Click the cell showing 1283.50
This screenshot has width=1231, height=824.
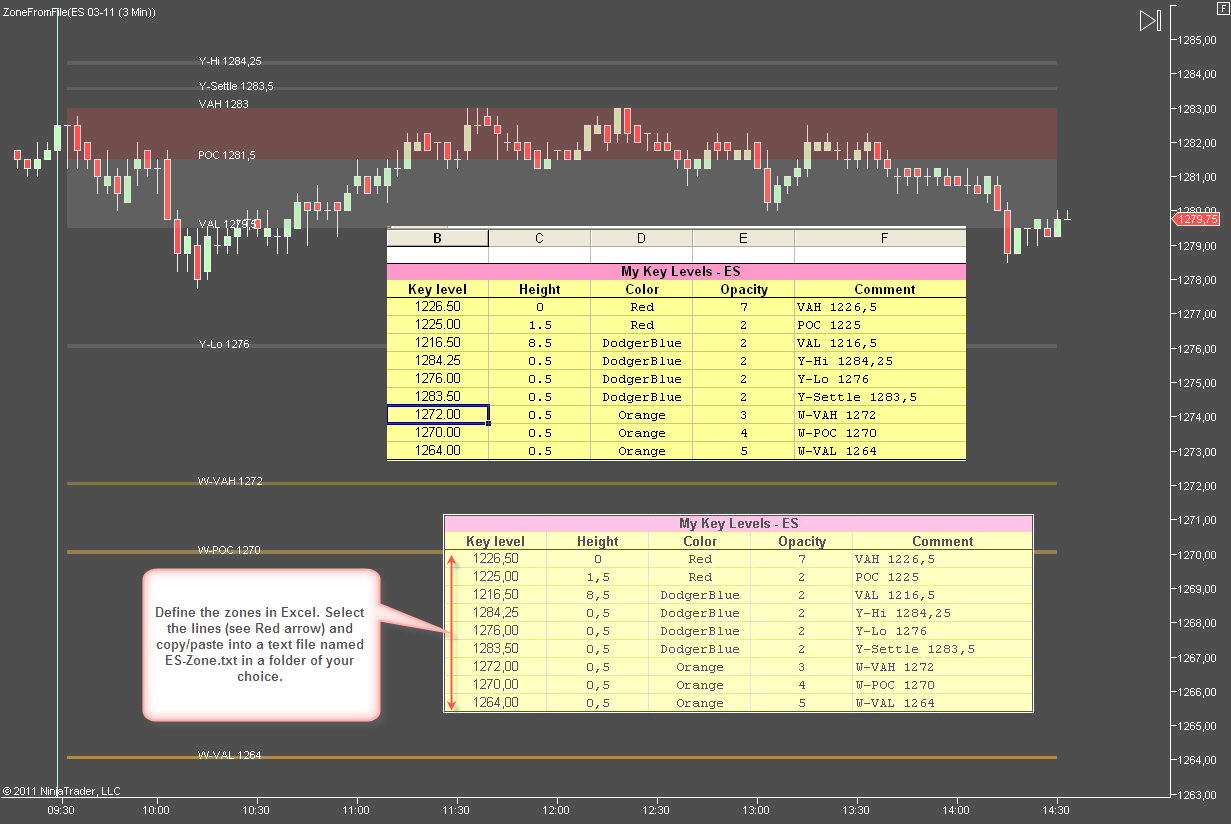tap(438, 397)
